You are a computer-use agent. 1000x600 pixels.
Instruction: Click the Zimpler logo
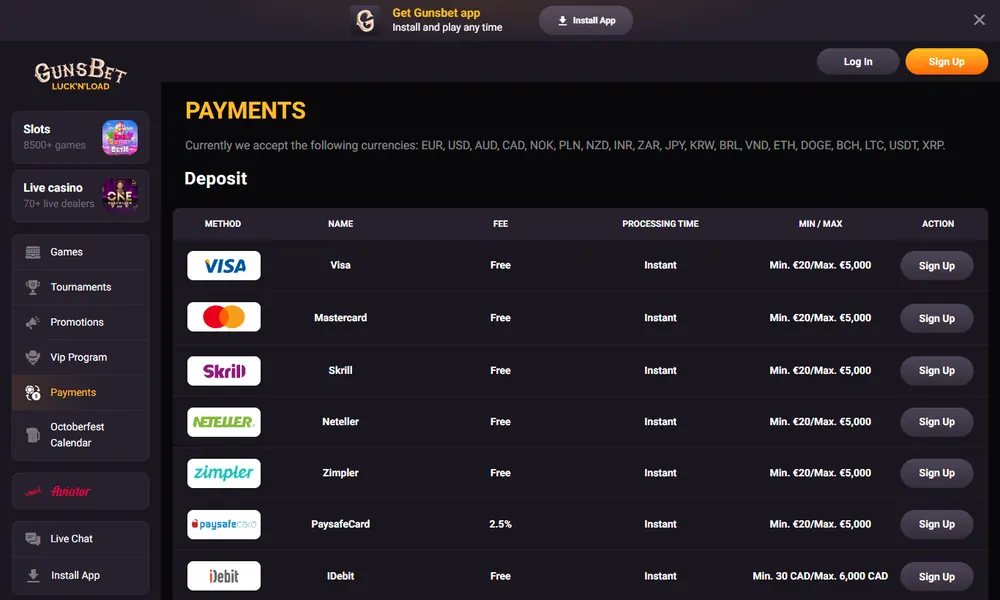(224, 473)
